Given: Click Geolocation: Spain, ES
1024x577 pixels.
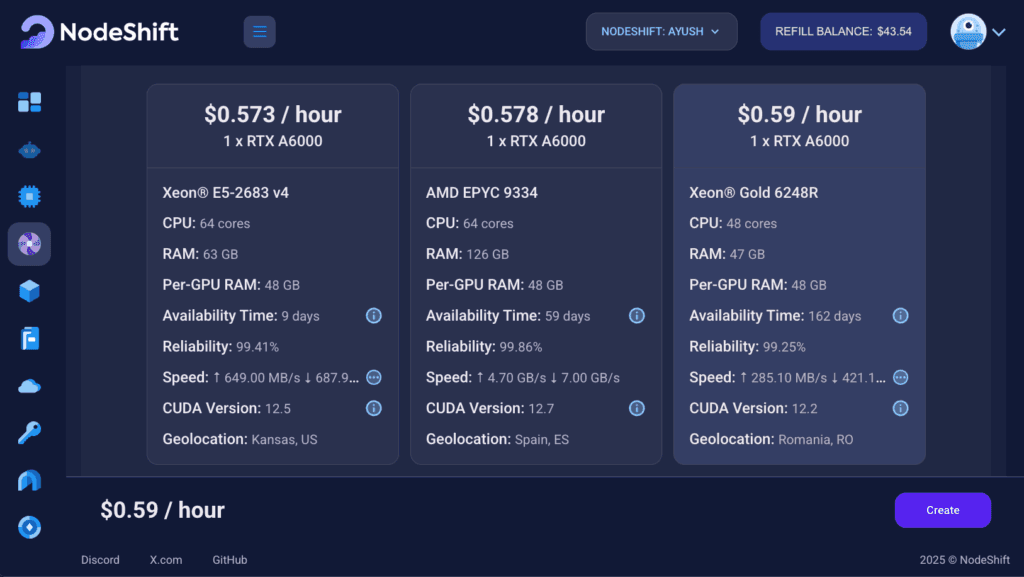Looking at the screenshot, I should [x=497, y=439].
